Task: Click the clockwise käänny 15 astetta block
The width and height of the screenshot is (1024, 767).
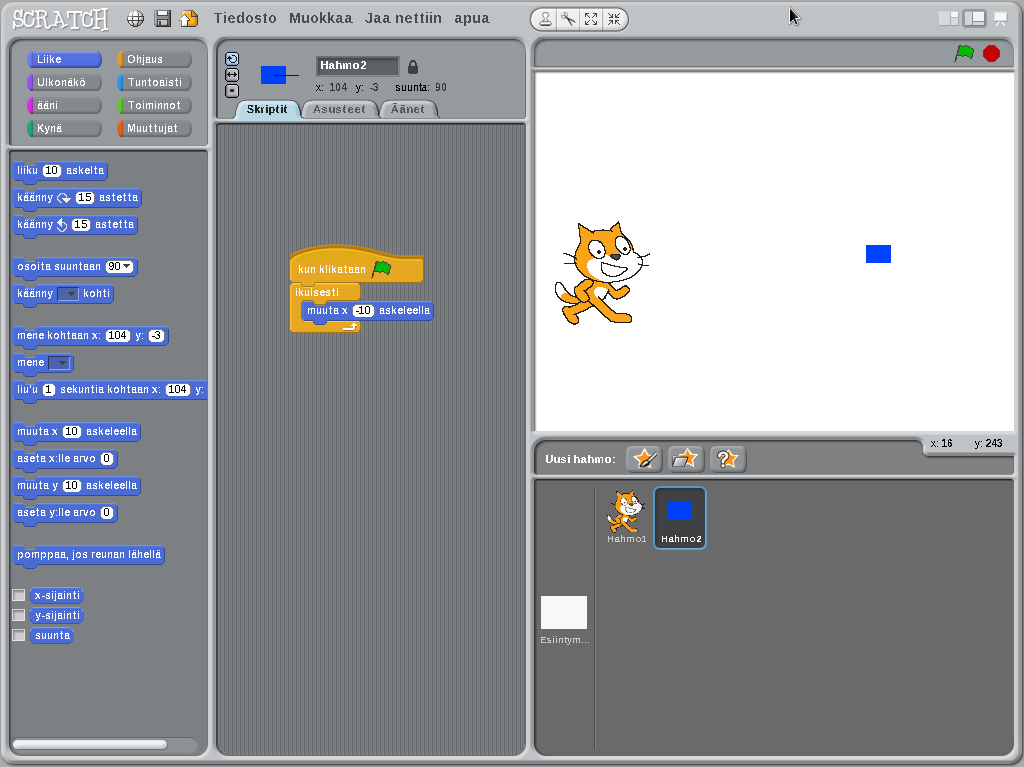Action: 78,197
